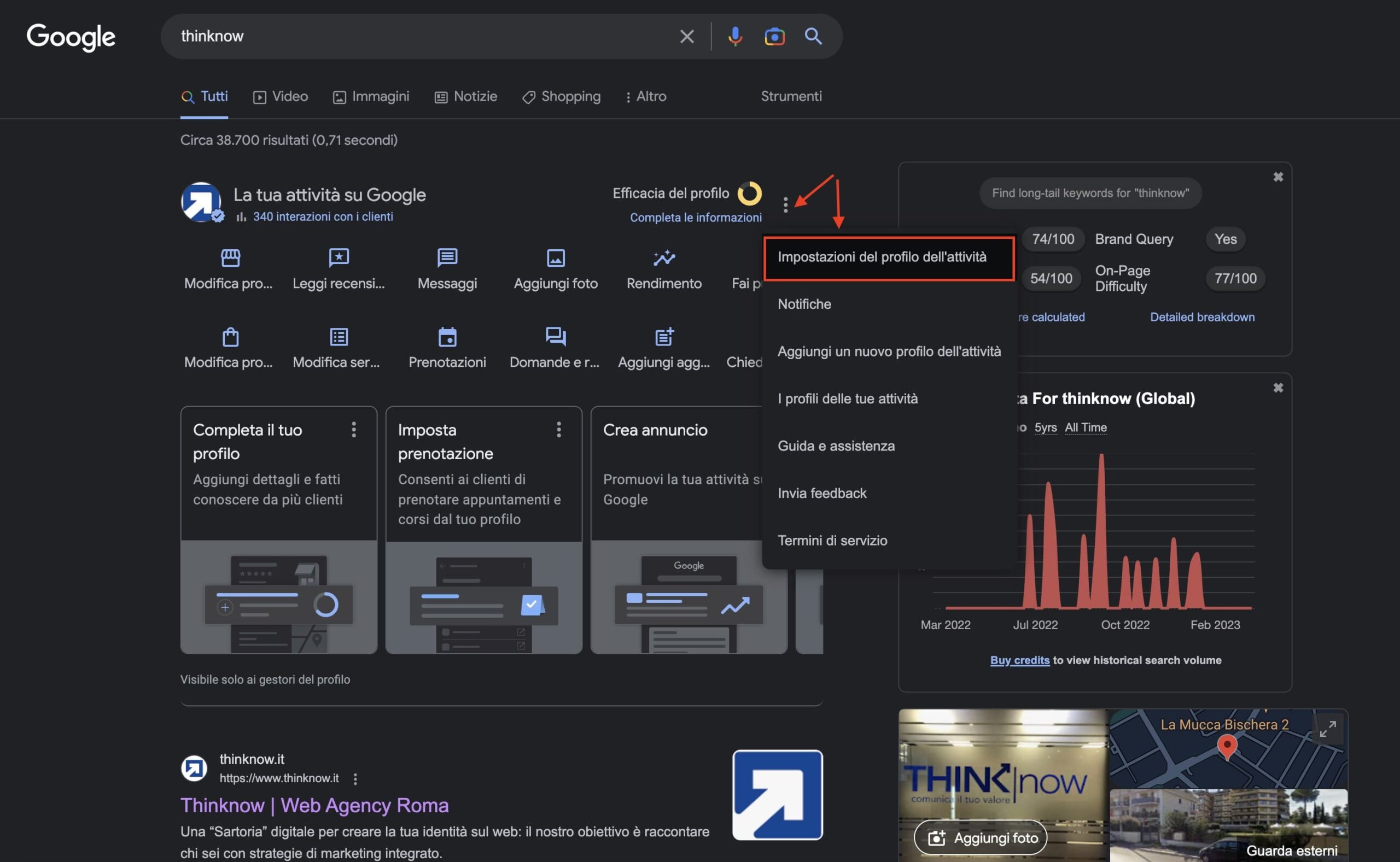Open the Leggi recensioni reviews icon
1400x862 pixels.
tap(337, 258)
